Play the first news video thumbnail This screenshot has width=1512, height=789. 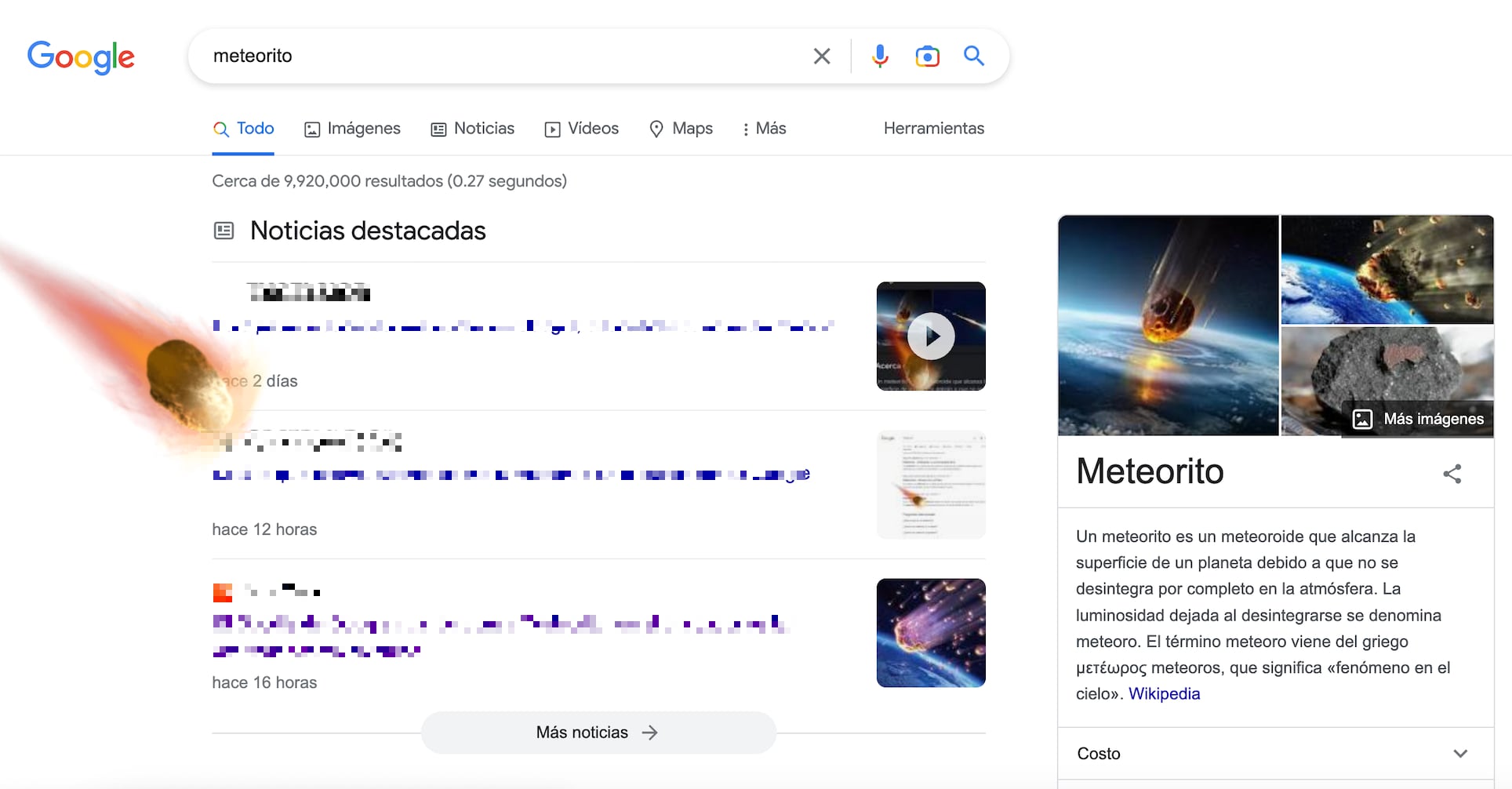point(931,336)
